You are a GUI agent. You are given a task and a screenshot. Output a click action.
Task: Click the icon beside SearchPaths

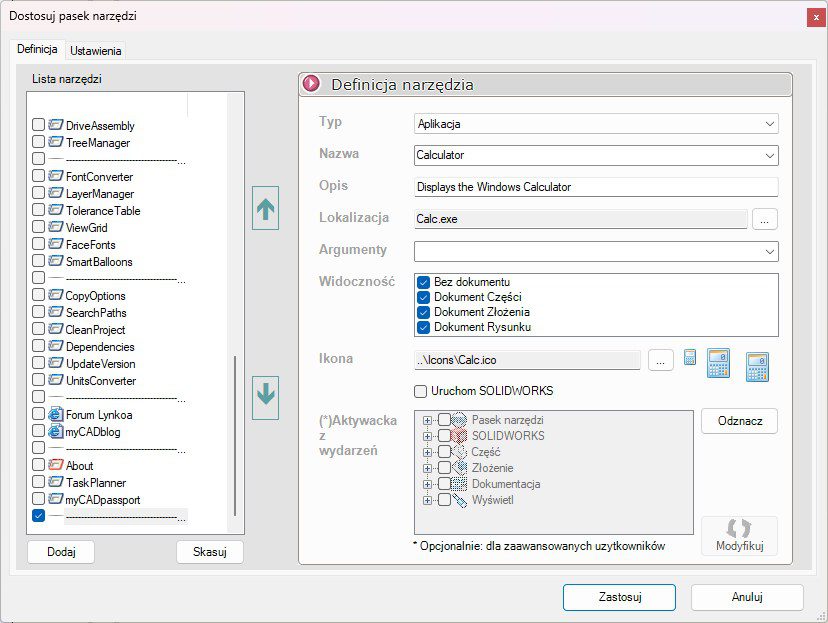(x=55, y=312)
